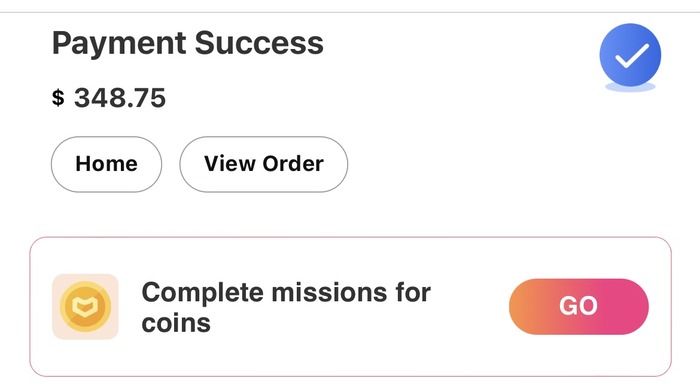Tap the orange-pink gradient GO pill
The image size is (700, 391).
pyautogui.click(x=579, y=306)
